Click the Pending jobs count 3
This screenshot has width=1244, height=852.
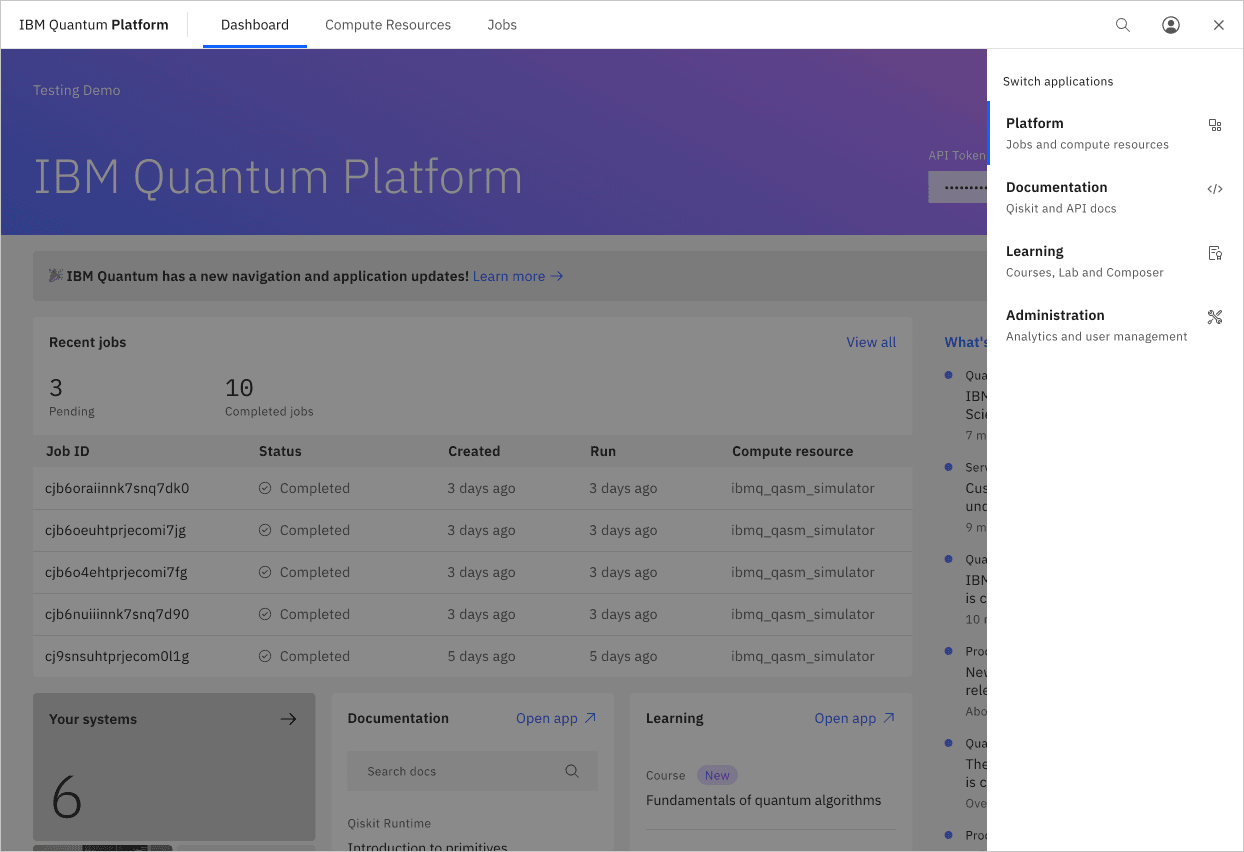coord(56,387)
